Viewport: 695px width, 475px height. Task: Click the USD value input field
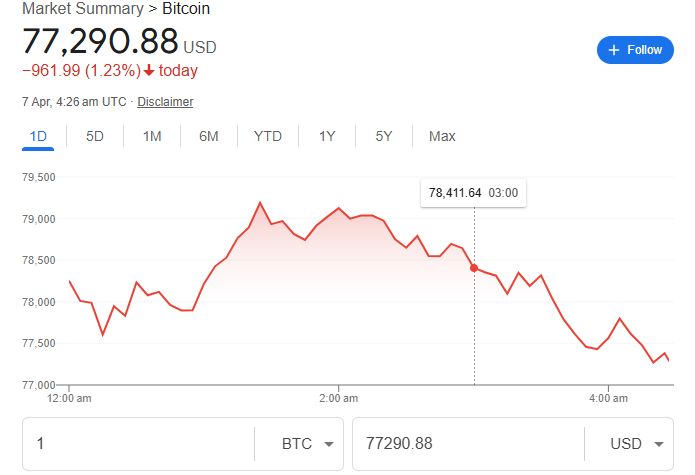(465, 443)
